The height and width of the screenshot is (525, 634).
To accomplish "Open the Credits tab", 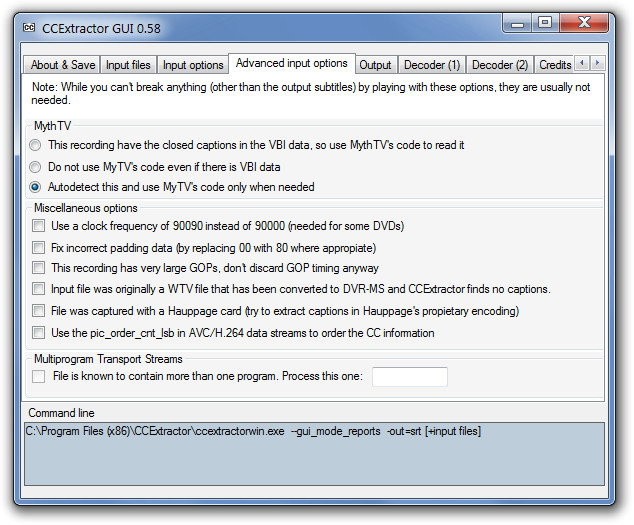I will click(554, 65).
